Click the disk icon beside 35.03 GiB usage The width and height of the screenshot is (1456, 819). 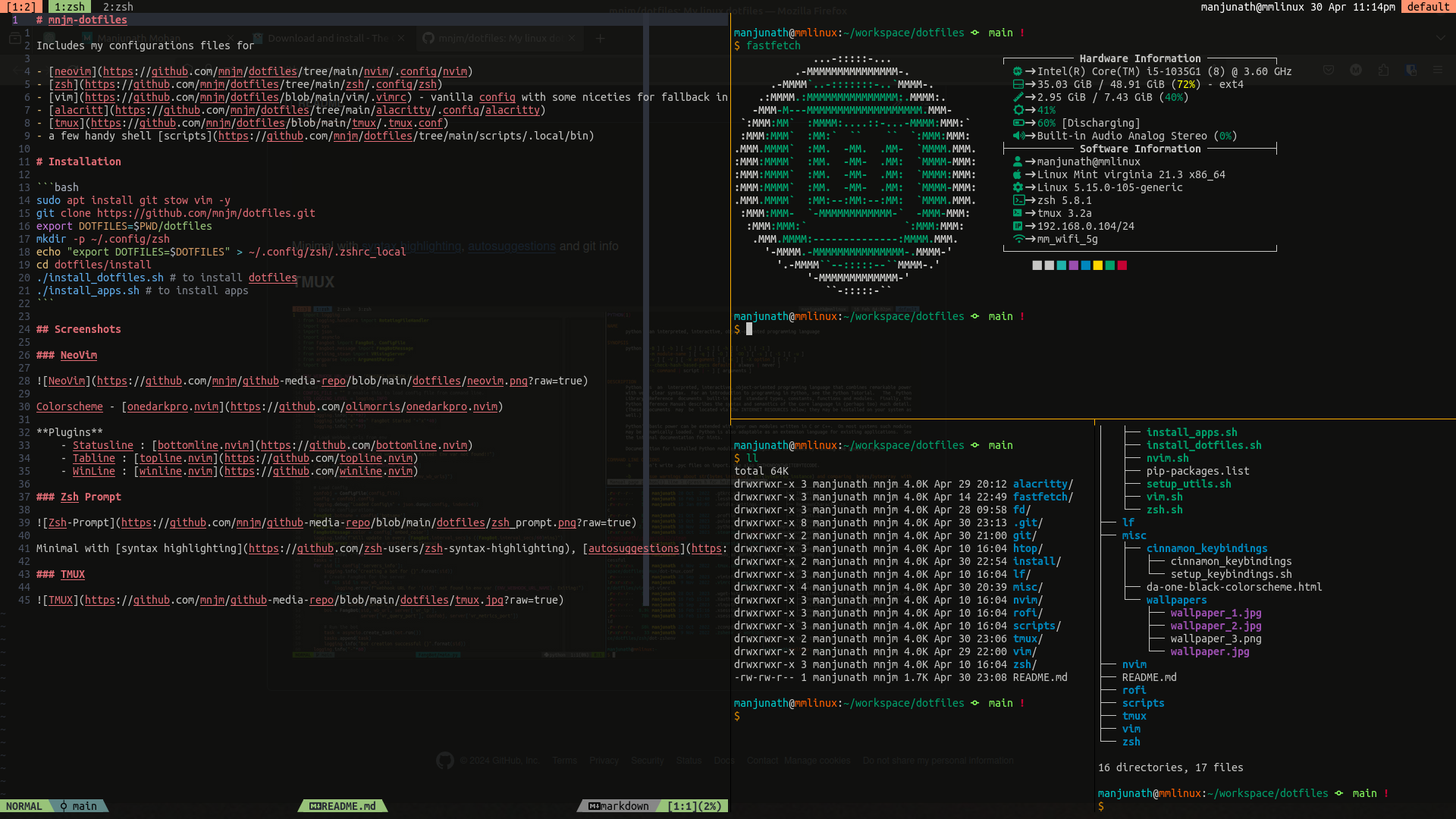pyautogui.click(x=1018, y=84)
